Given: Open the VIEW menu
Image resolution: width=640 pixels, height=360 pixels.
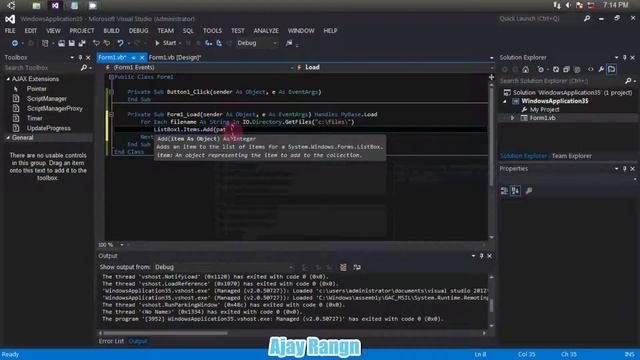Looking at the screenshot, I should tap(53, 31).
